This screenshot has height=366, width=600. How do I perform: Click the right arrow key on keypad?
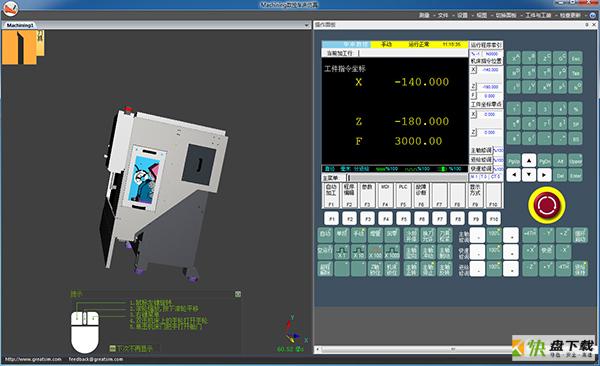point(544,175)
